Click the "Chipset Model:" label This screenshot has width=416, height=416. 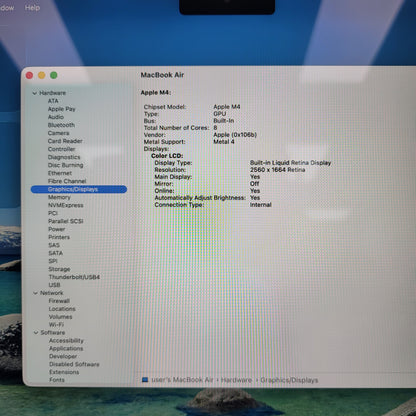[165, 107]
